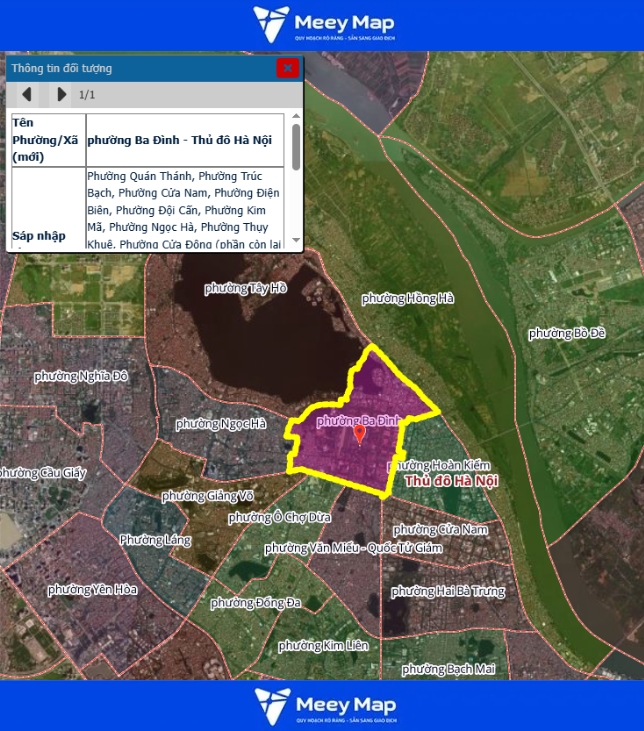Click the info panel scrollbar thumb

pyautogui.click(x=296, y=146)
